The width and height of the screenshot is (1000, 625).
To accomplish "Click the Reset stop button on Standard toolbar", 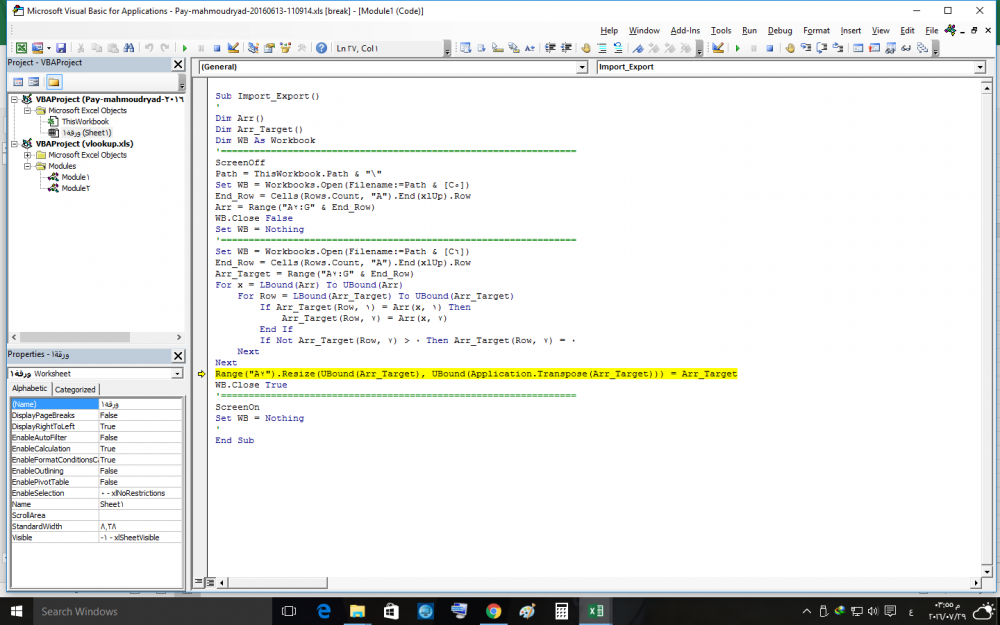I will click(x=217, y=48).
